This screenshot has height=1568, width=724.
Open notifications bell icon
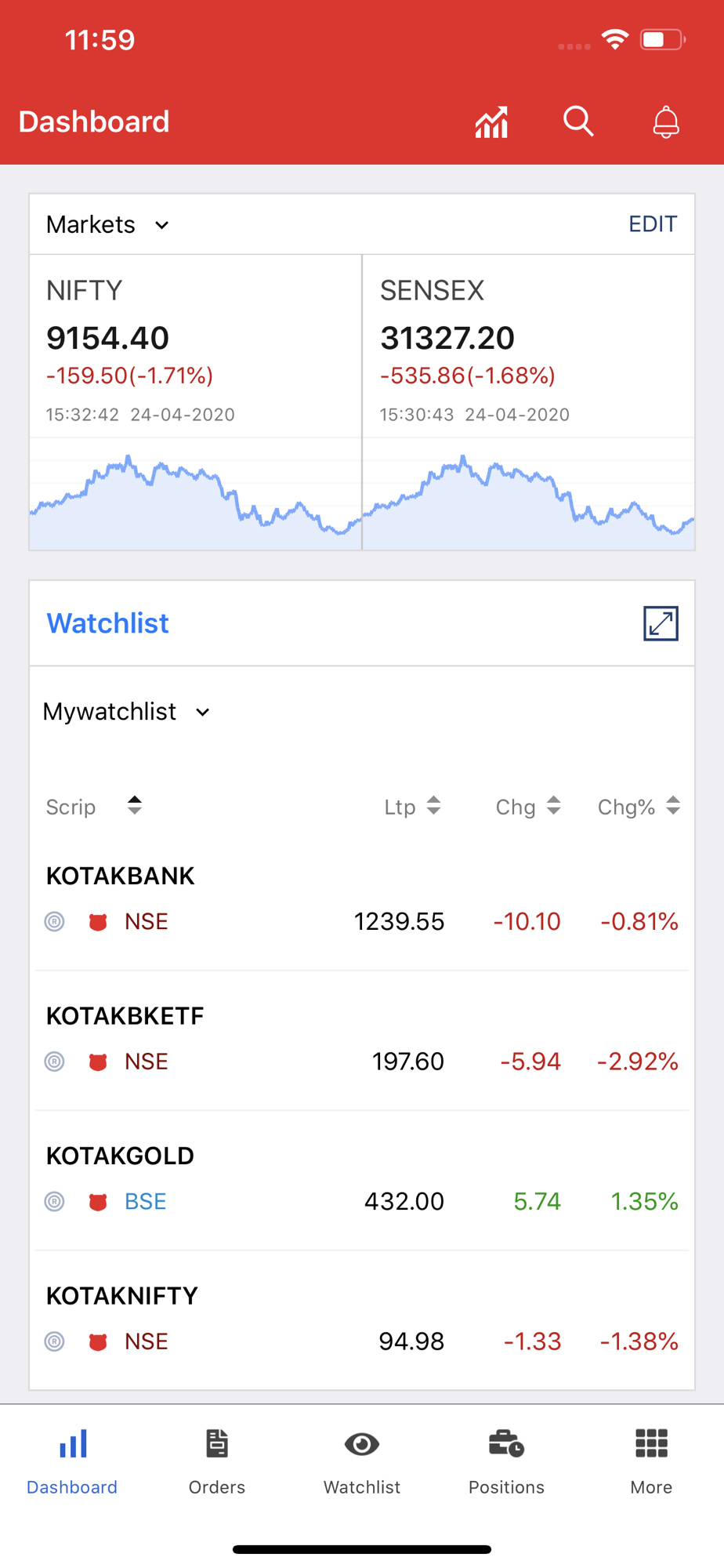666,122
